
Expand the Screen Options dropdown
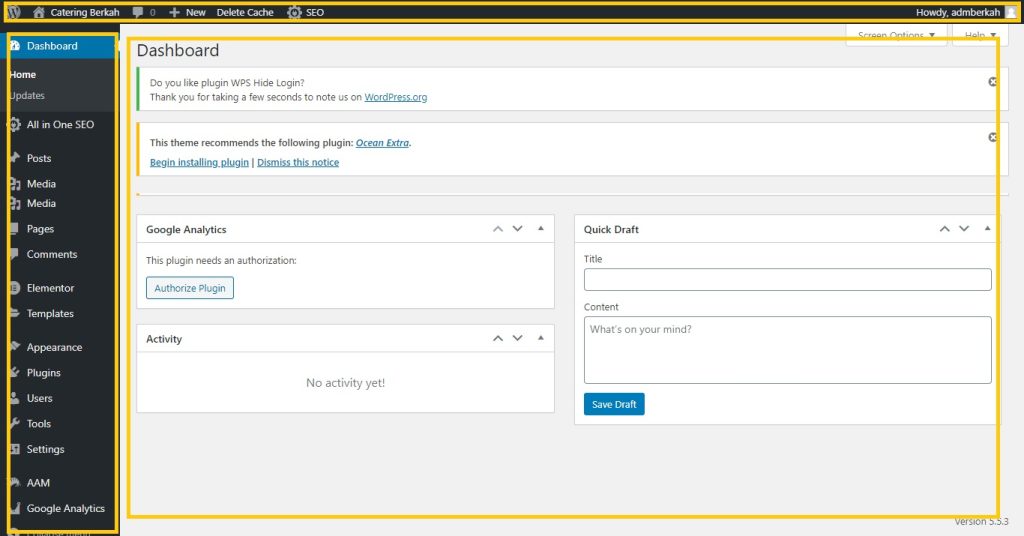(x=896, y=35)
